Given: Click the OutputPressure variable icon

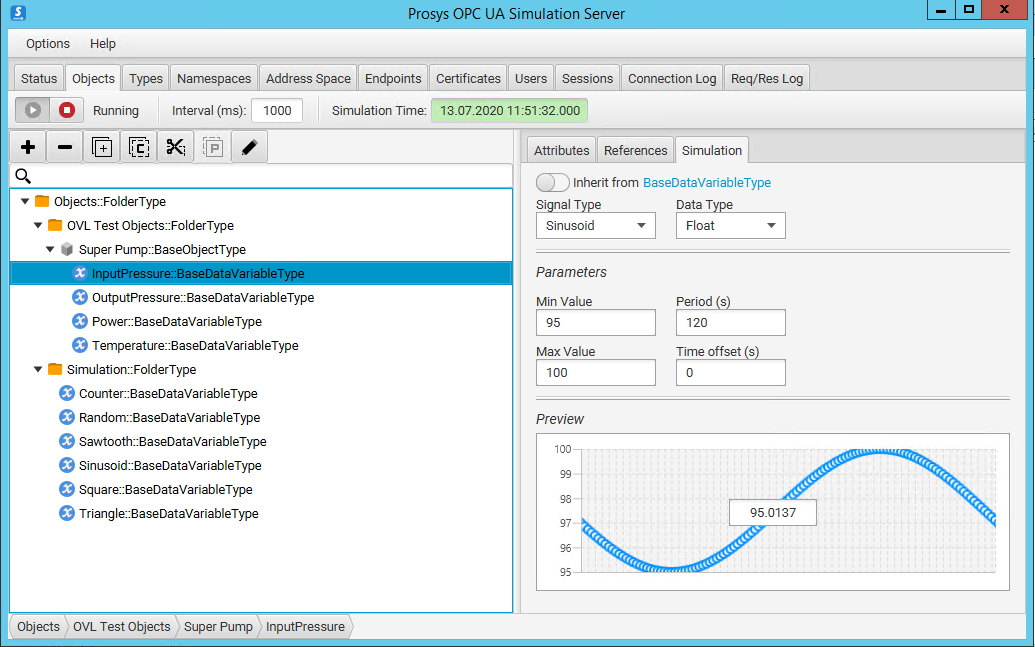Looking at the screenshot, I should (x=80, y=297).
